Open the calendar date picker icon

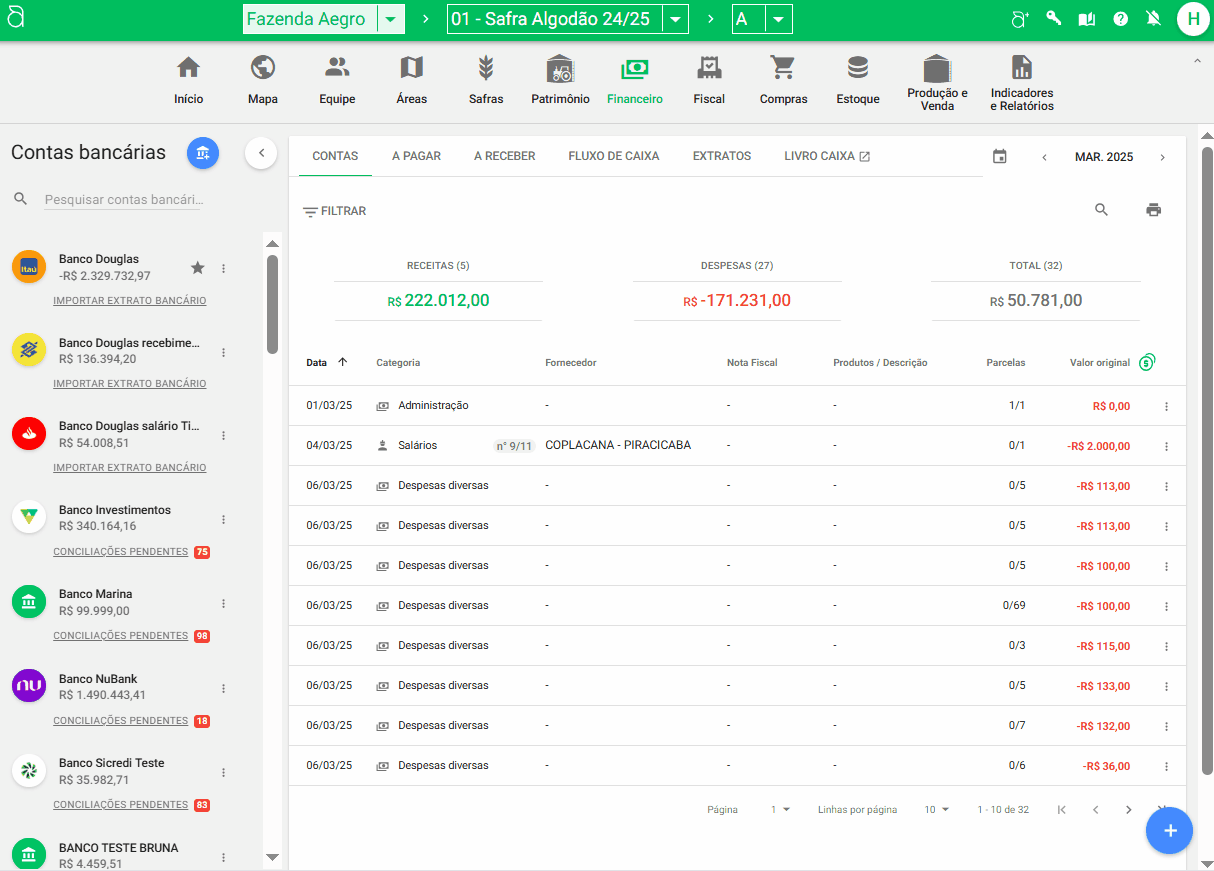999,157
